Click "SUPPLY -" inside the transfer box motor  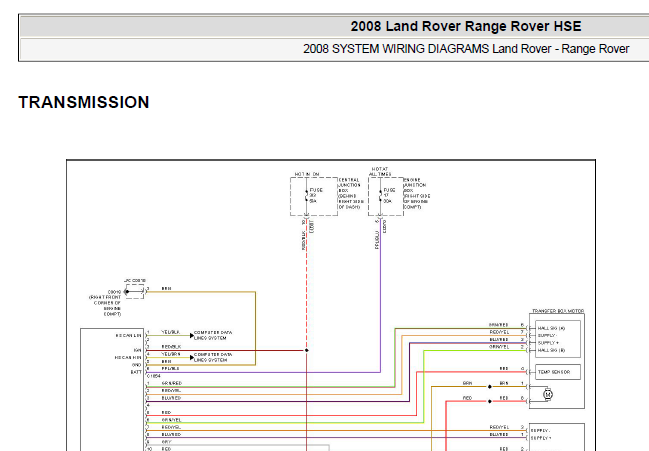(x=547, y=336)
